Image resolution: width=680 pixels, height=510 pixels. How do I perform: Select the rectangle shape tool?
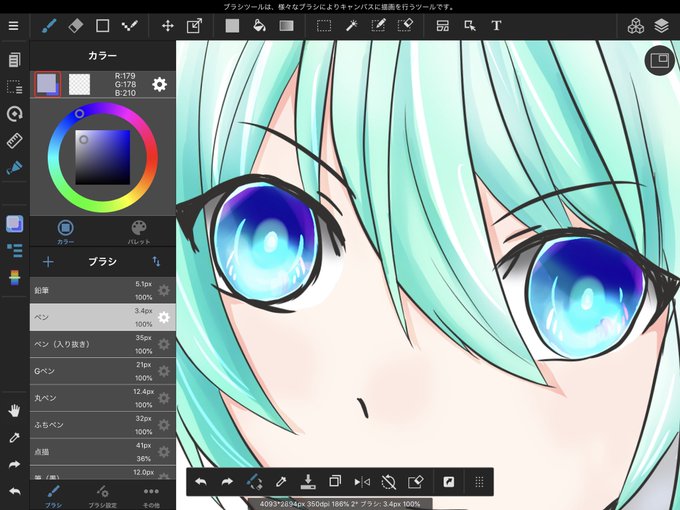[102, 26]
